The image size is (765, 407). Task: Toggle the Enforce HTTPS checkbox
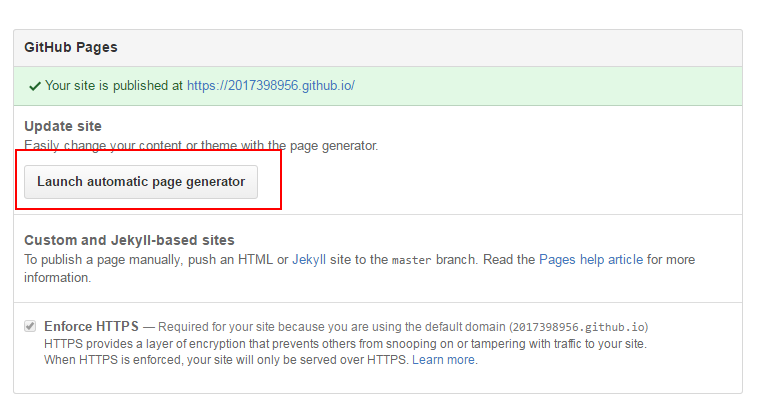[x=30, y=326]
